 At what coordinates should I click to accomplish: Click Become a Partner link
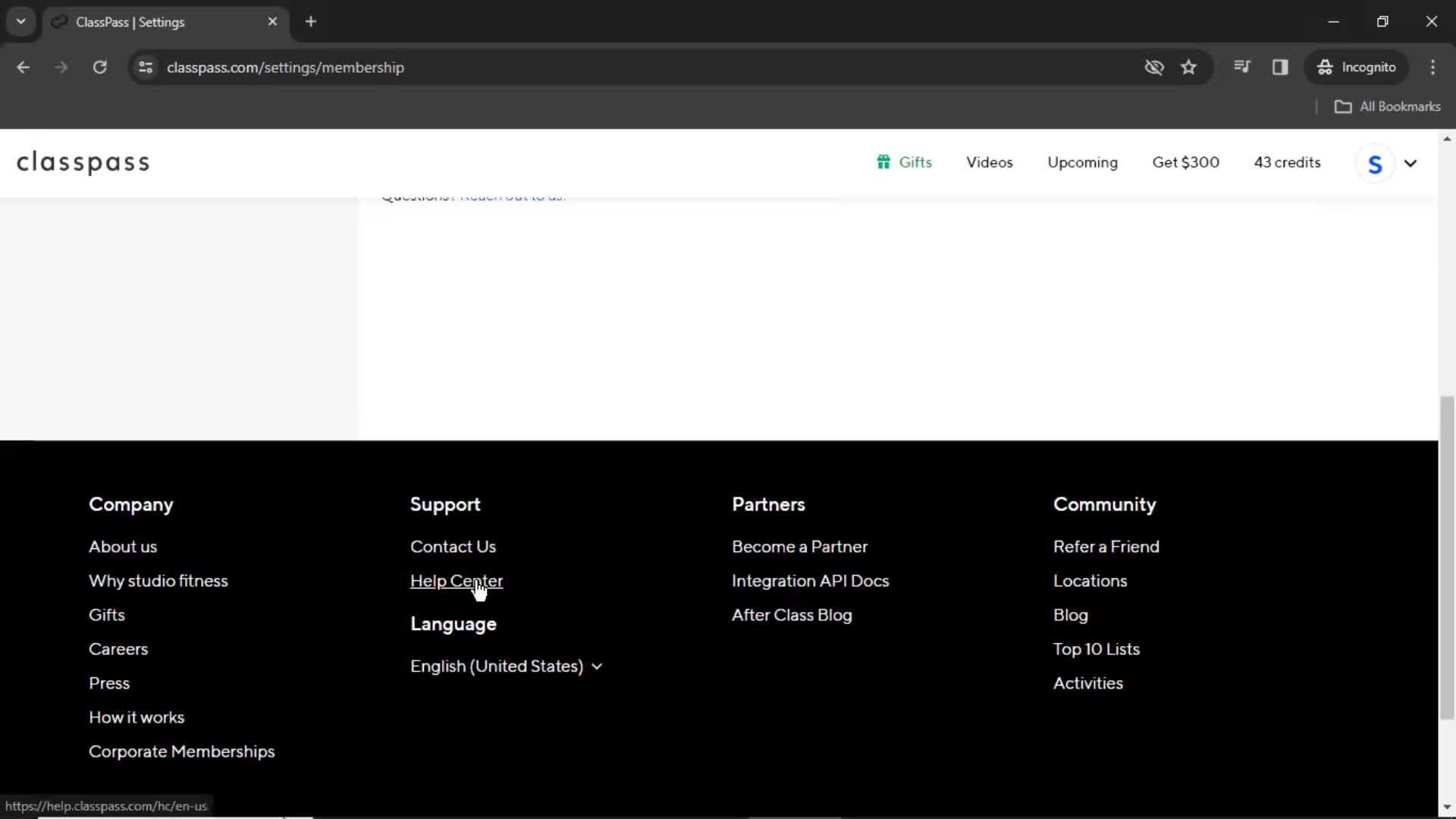point(799,547)
